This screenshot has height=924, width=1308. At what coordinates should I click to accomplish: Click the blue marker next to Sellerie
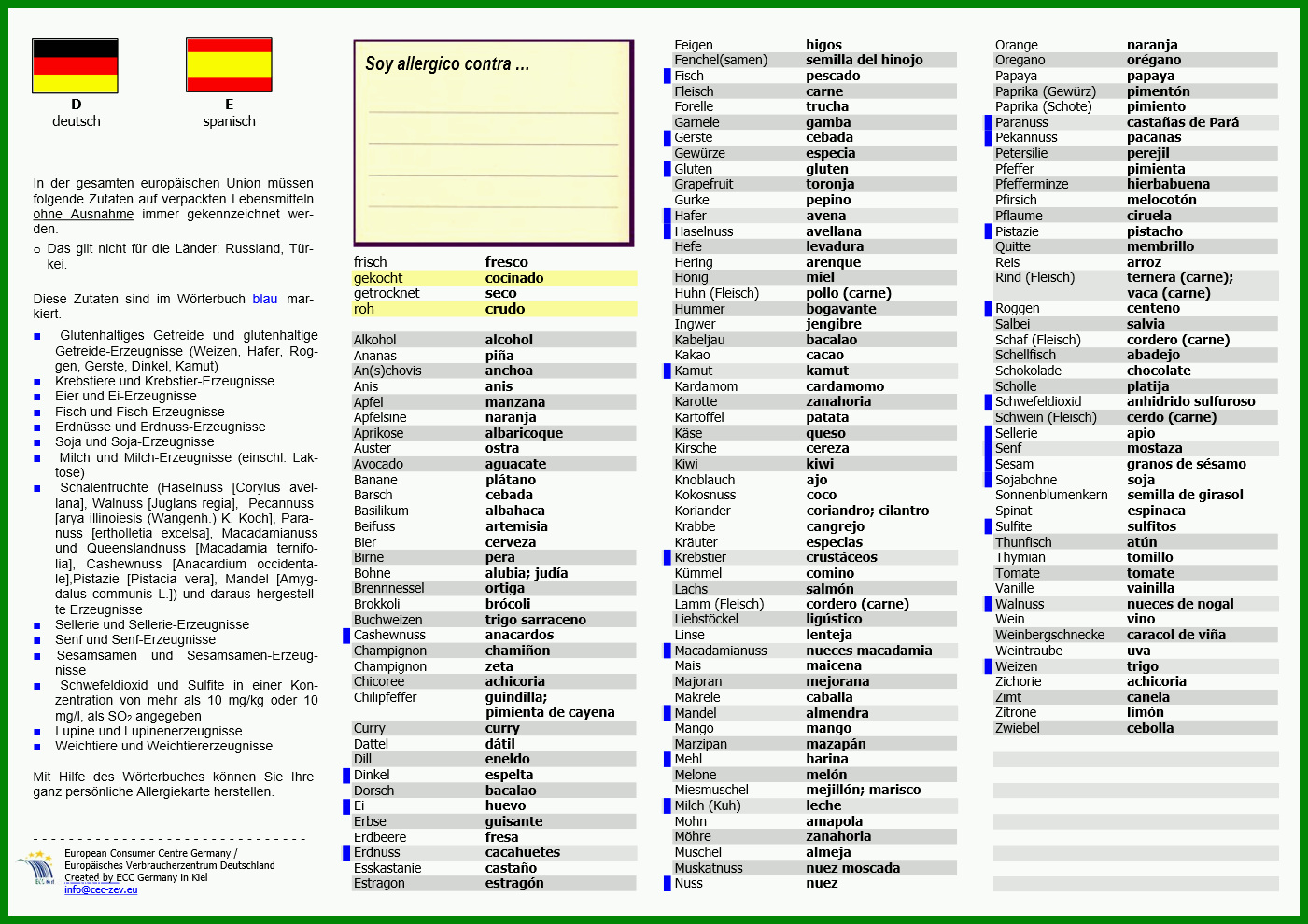point(988,433)
